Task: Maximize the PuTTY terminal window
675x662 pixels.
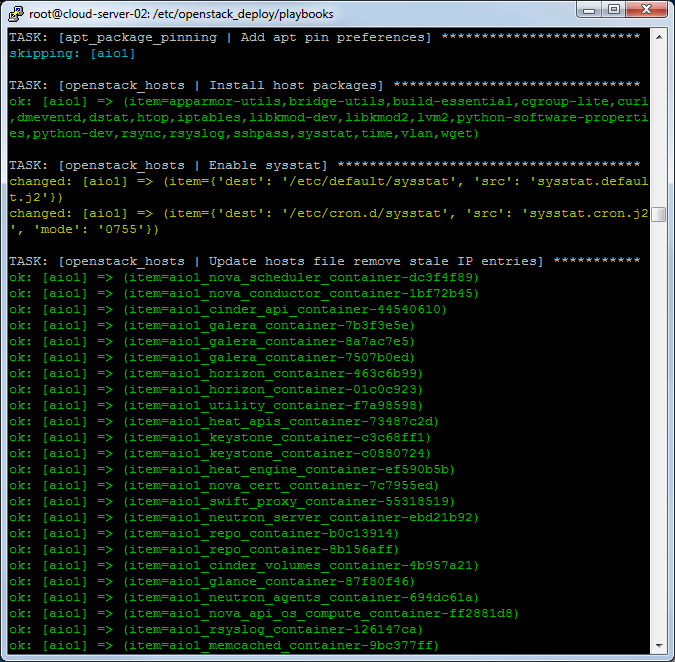Action: tap(613, 10)
